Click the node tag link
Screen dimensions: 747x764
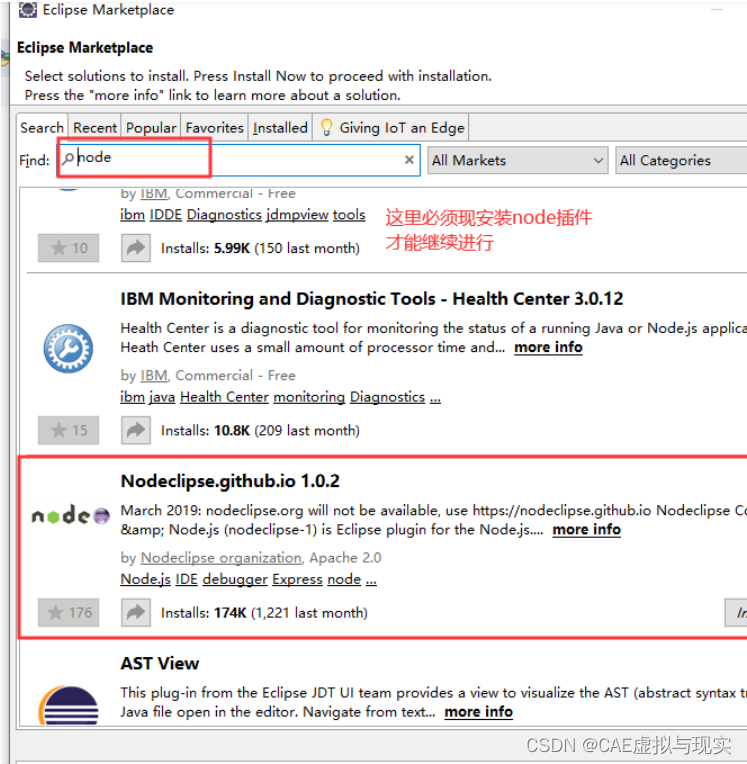(x=344, y=579)
